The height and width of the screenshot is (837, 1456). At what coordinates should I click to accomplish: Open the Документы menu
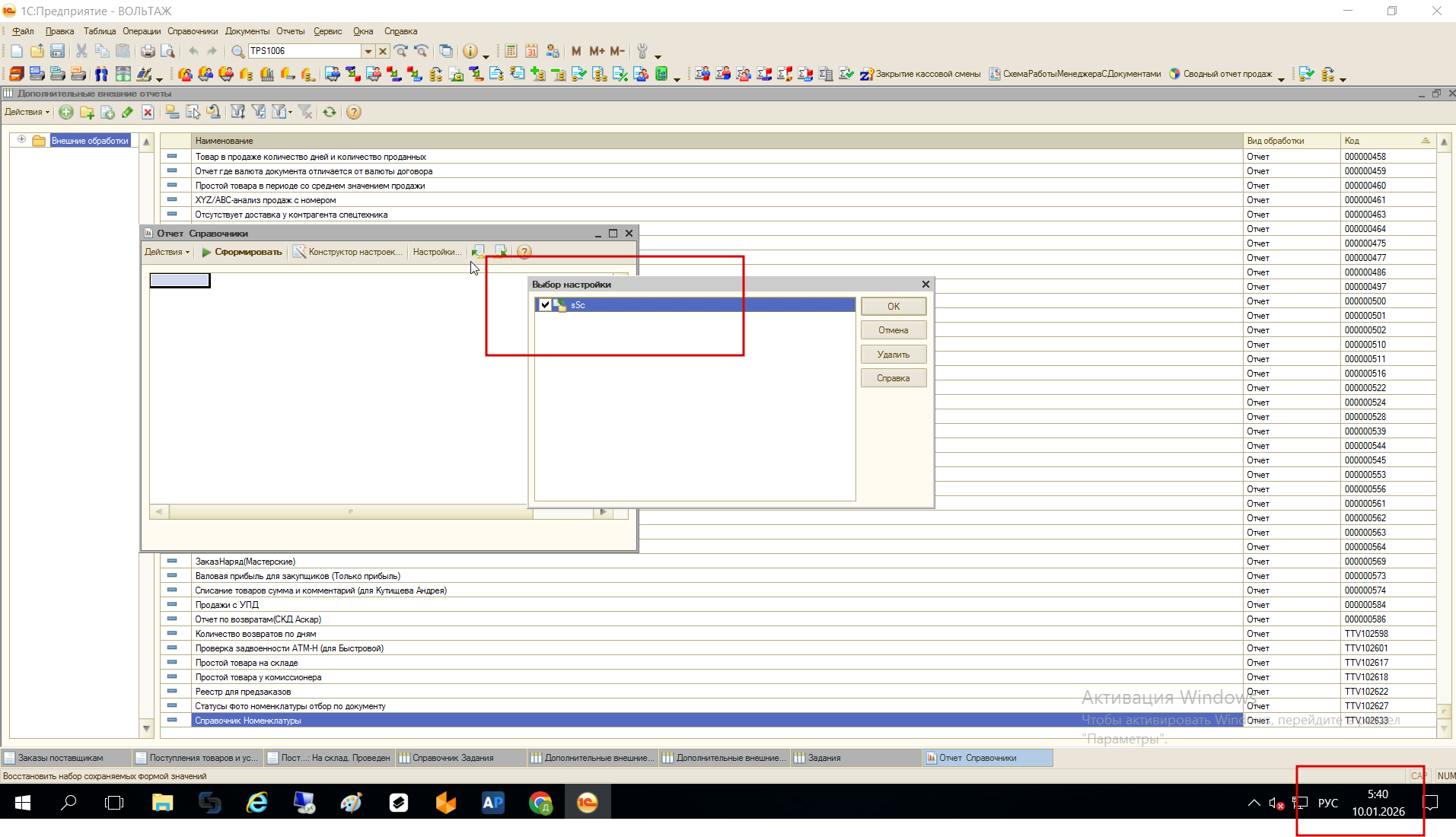247,31
